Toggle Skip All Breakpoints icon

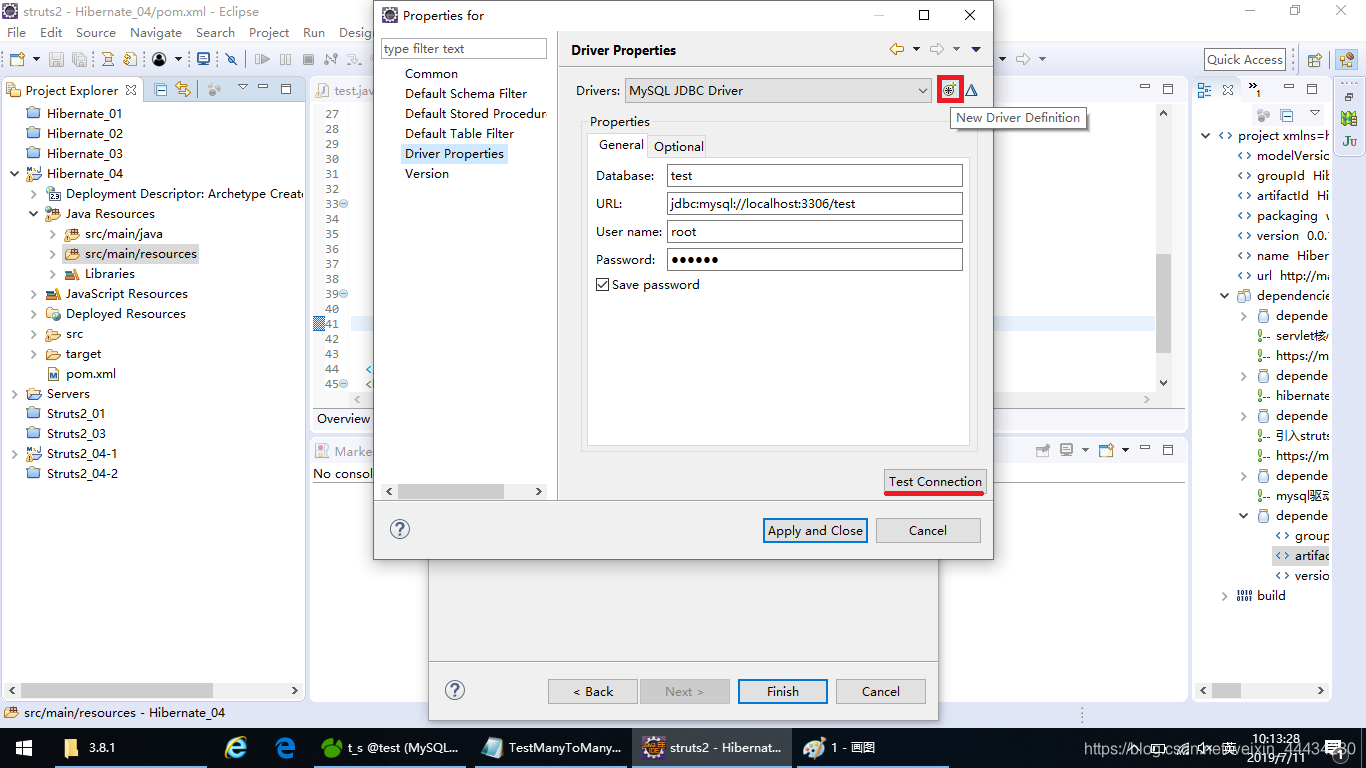231,59
